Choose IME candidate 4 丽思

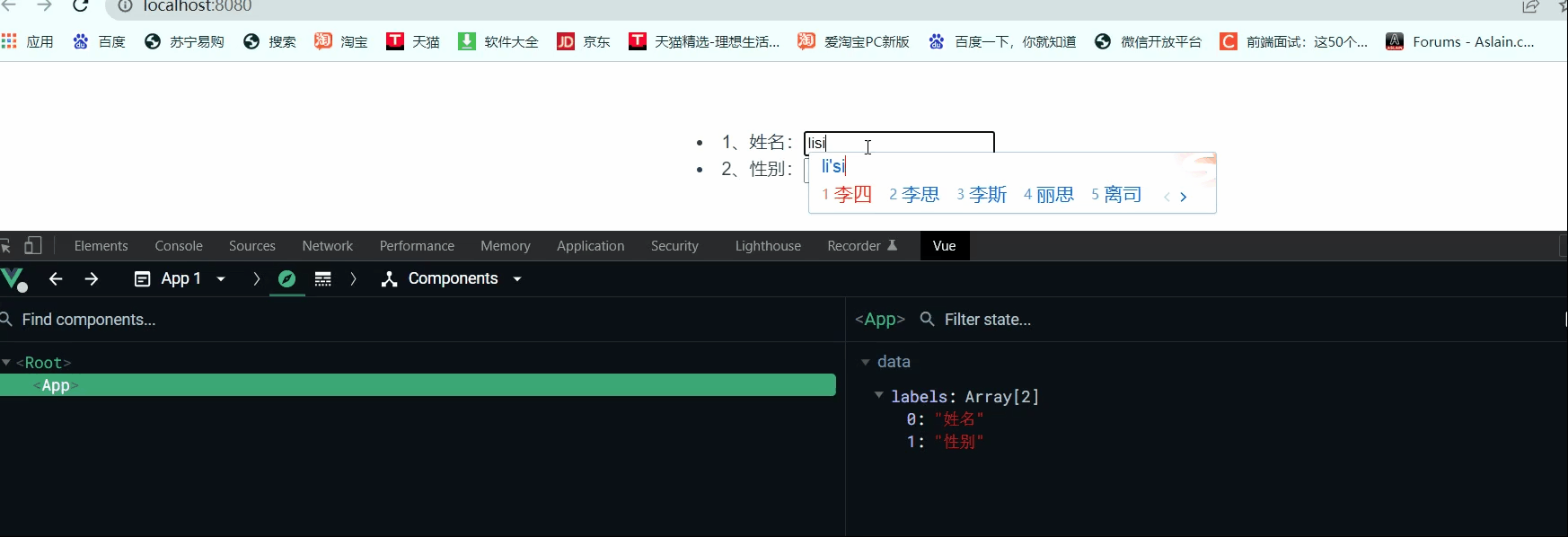click(x=1049, y=195)
